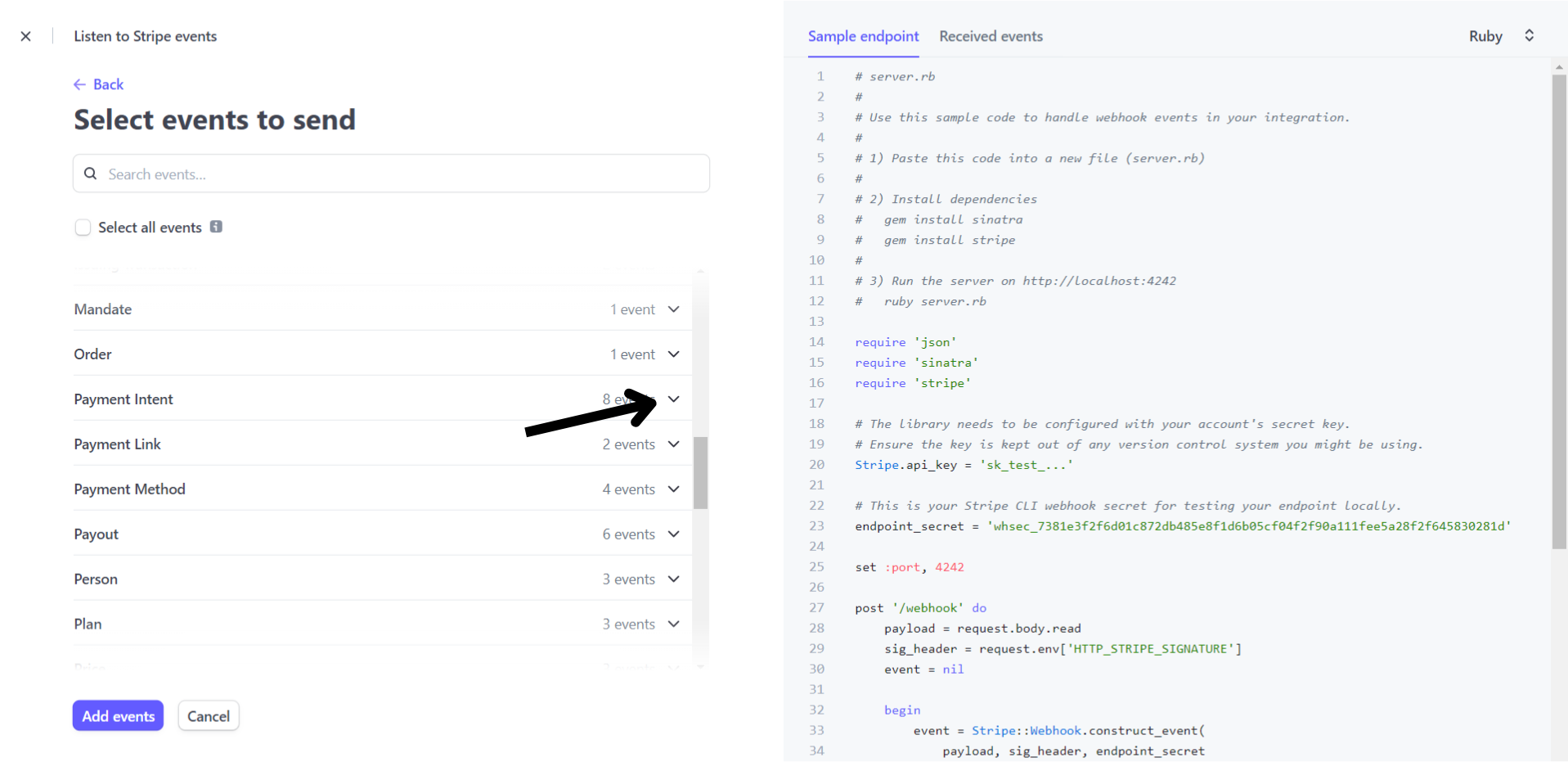Expand the Payout events row
The width and height of the screenshot is (1568, 762).
point(673,534)
